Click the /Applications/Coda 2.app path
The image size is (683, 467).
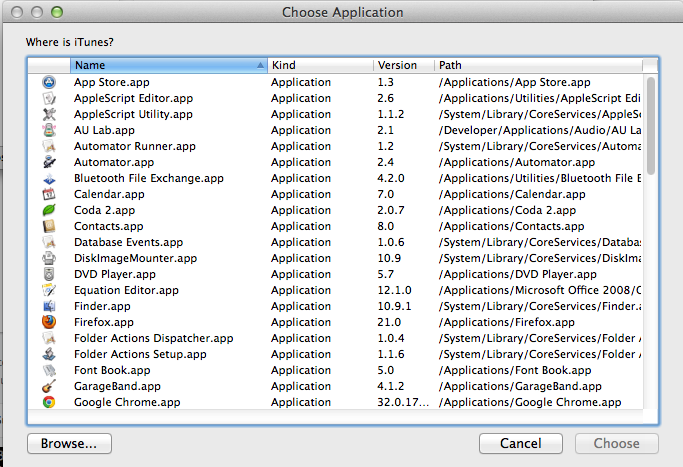click(x=507, y=210)
